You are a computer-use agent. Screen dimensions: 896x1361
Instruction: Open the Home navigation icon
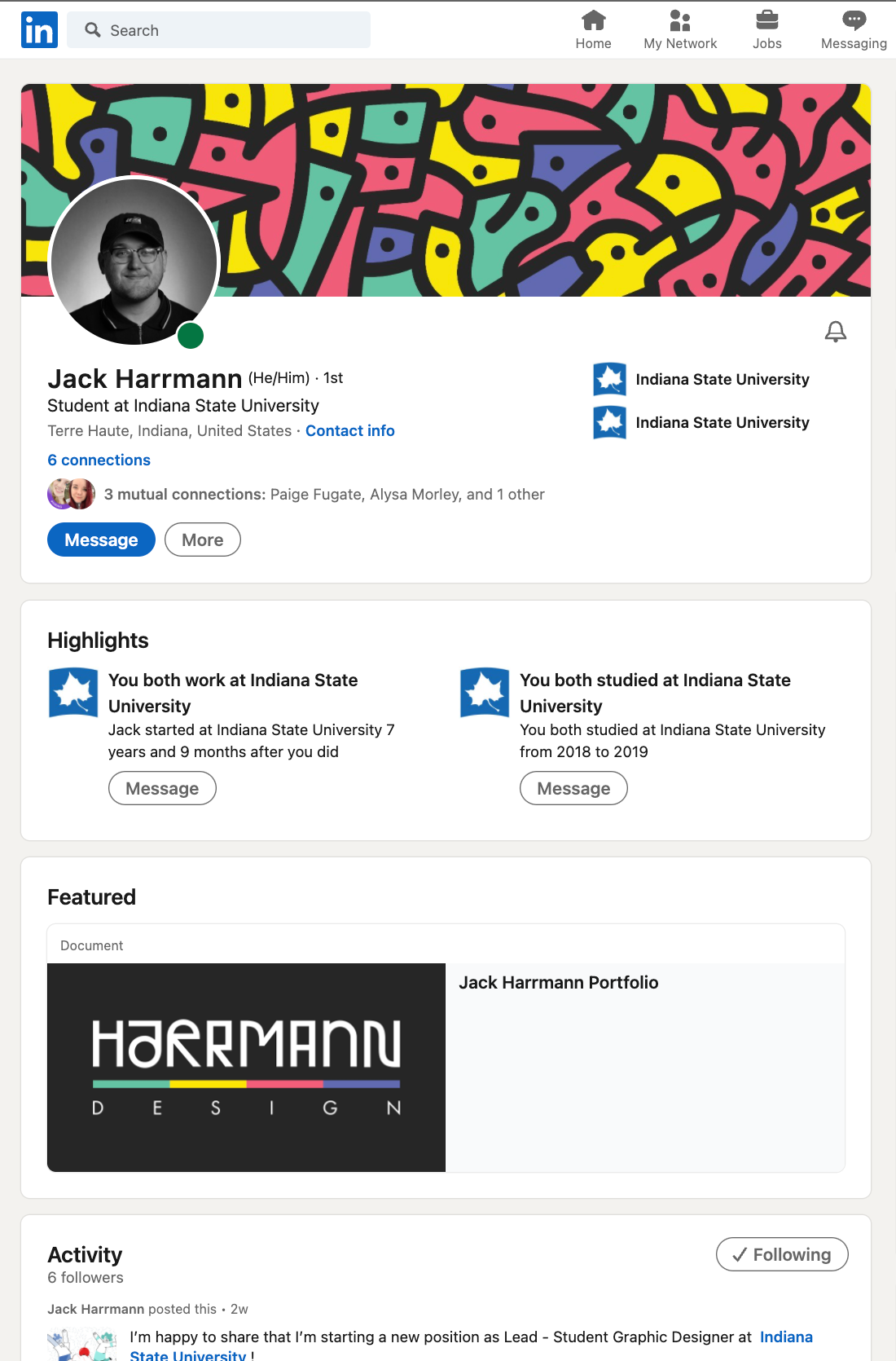coord(593,20)
